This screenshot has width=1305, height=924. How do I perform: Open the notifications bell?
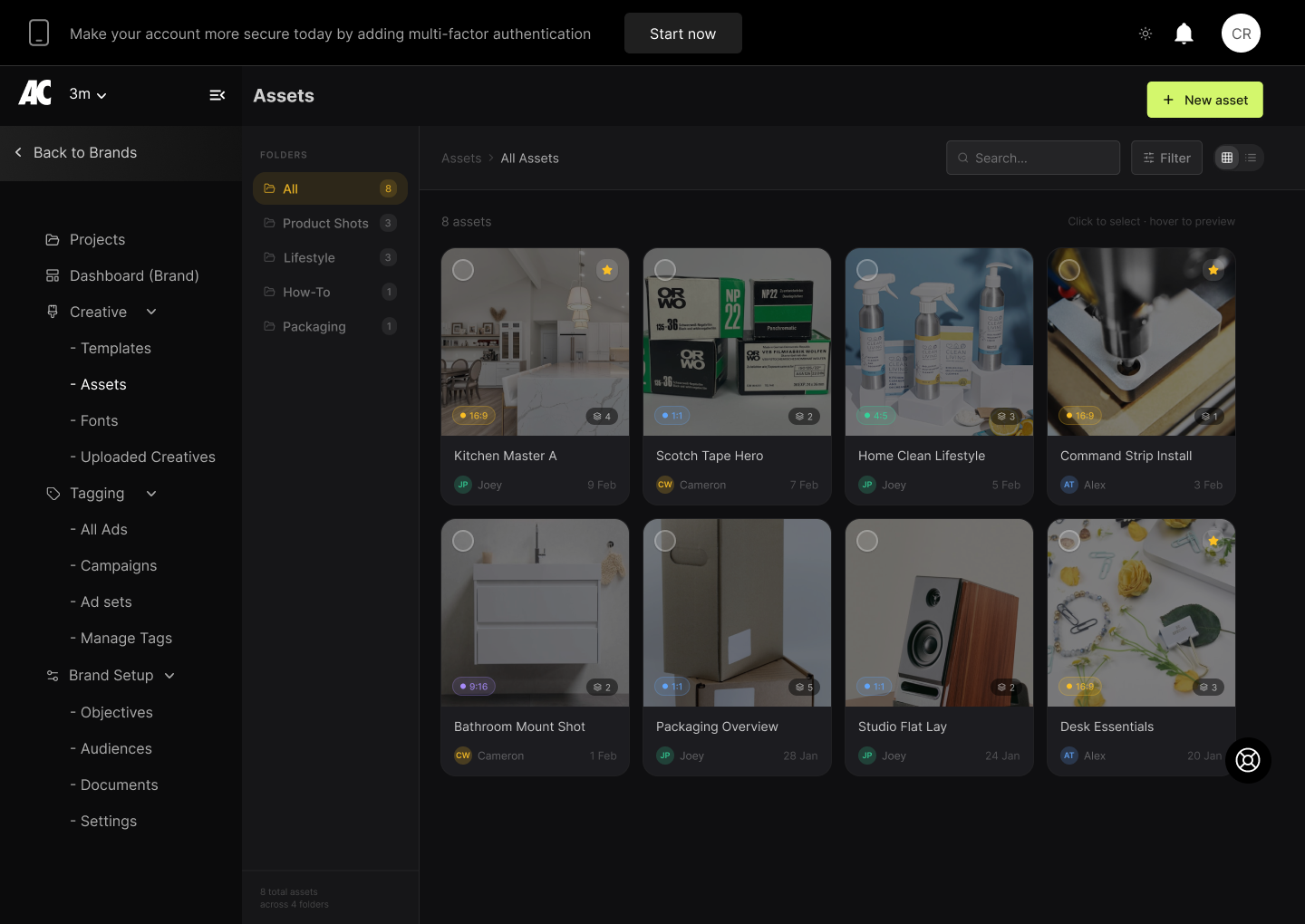[x=1184, y=34]
